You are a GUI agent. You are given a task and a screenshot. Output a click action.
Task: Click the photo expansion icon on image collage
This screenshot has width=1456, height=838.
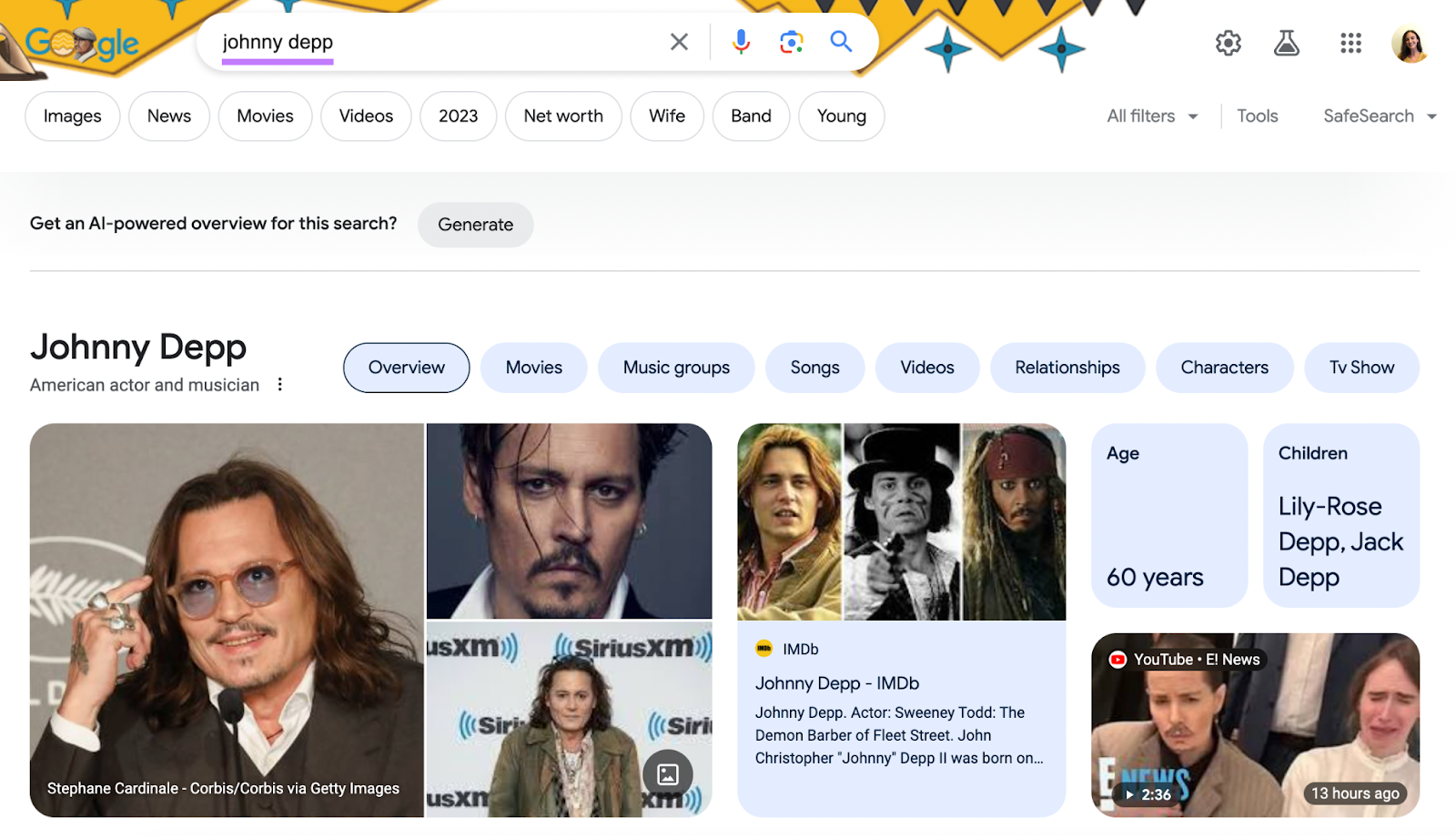[x=669, y=774]
